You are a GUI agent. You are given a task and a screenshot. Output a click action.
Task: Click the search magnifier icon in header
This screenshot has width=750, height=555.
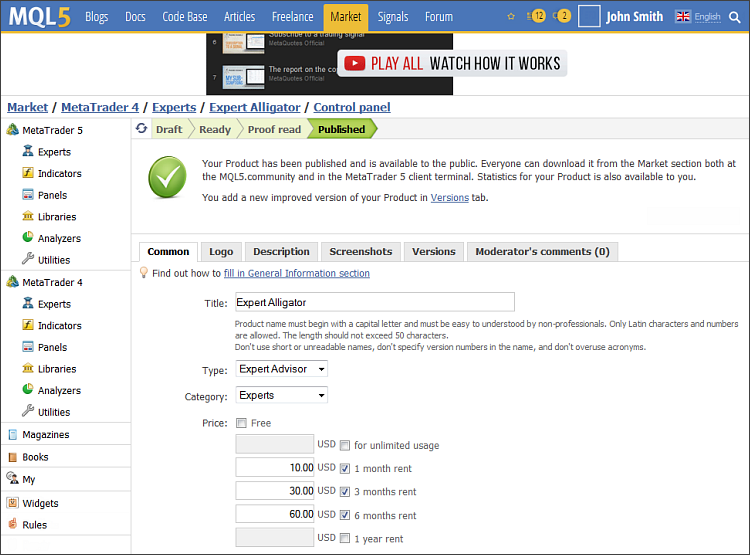[734, 16]
